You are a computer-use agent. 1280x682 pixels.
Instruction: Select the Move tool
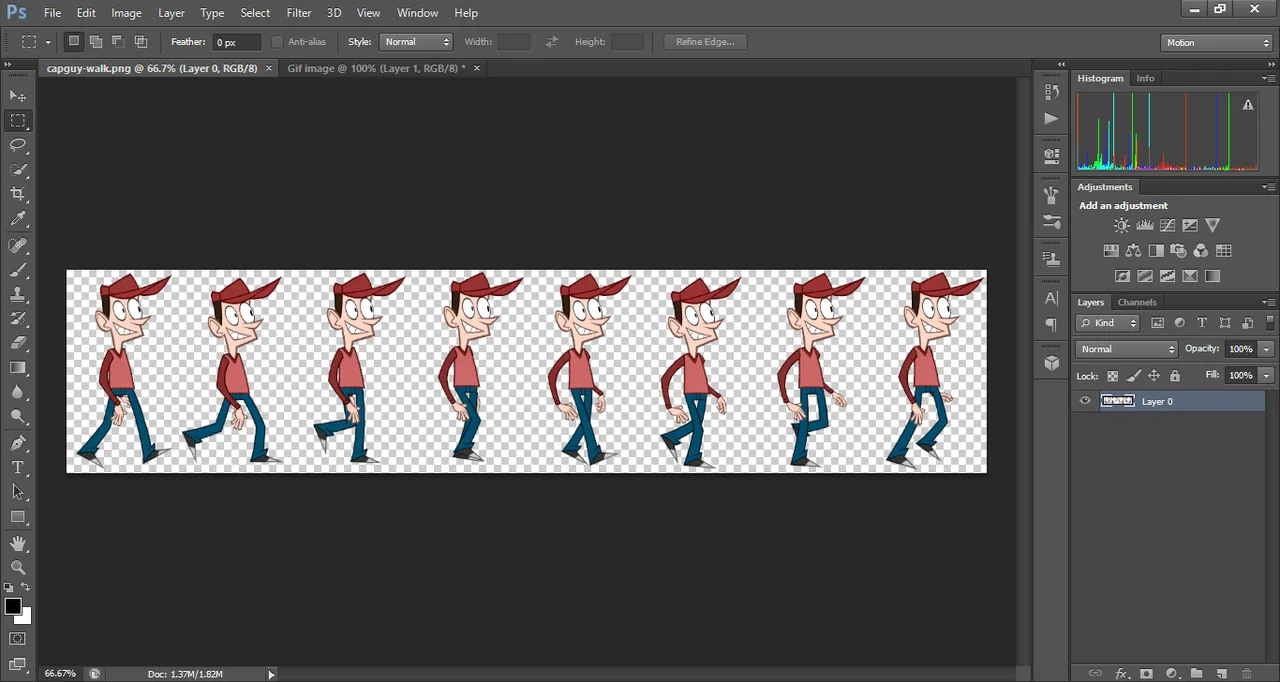[x=18, y=96]
